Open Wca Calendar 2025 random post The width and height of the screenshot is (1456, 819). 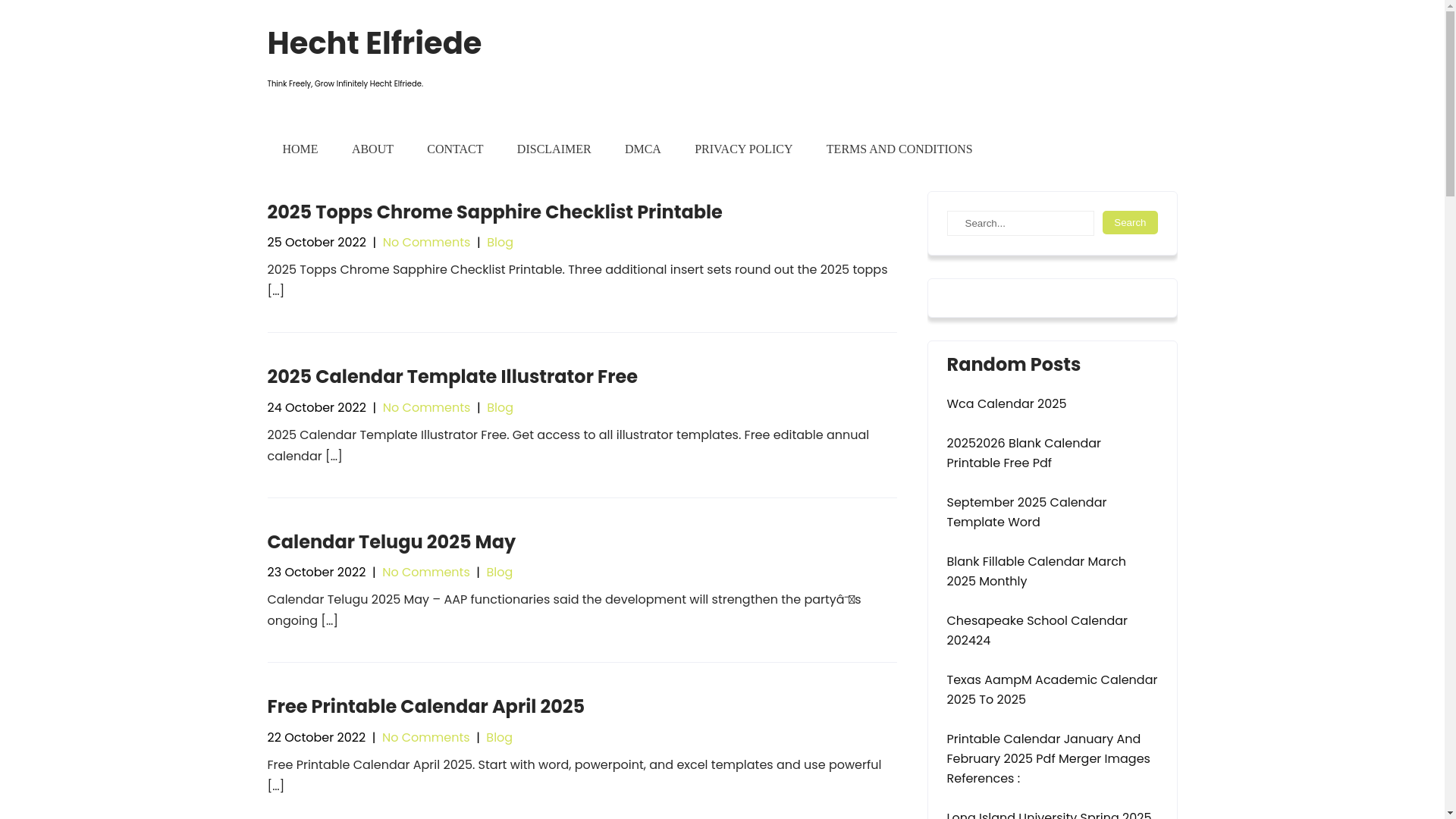pyautogui.click(x=1006, y=404)
